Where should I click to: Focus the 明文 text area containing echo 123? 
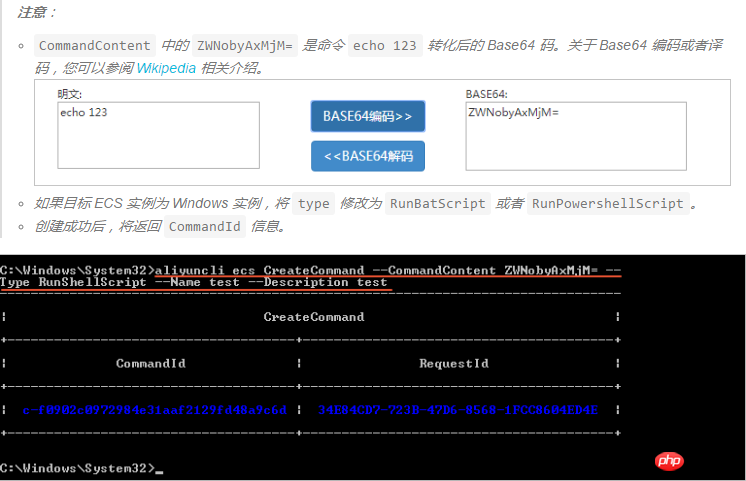coord(158,135)
